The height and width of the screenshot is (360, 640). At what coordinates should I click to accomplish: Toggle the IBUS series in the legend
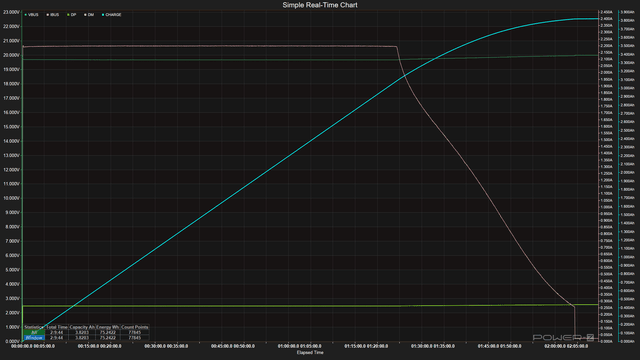pyautogui.click(x=53, y=15)
